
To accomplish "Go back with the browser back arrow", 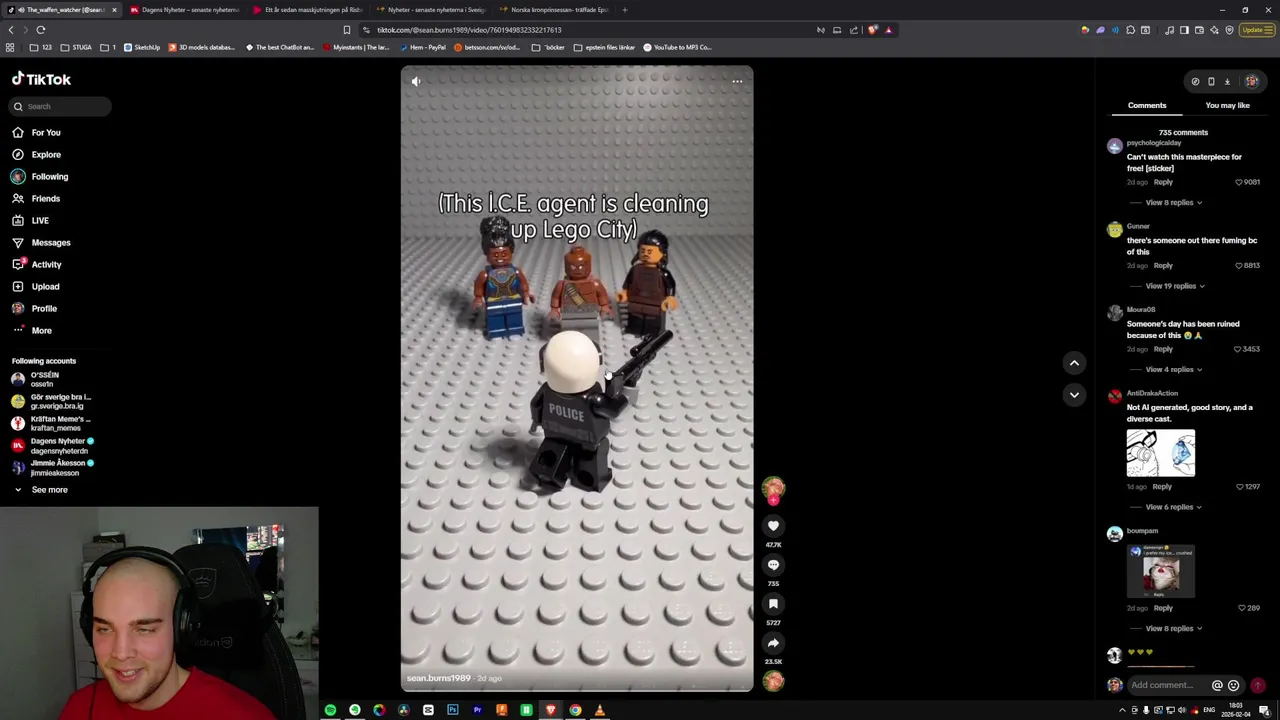I will coord(11,30).
